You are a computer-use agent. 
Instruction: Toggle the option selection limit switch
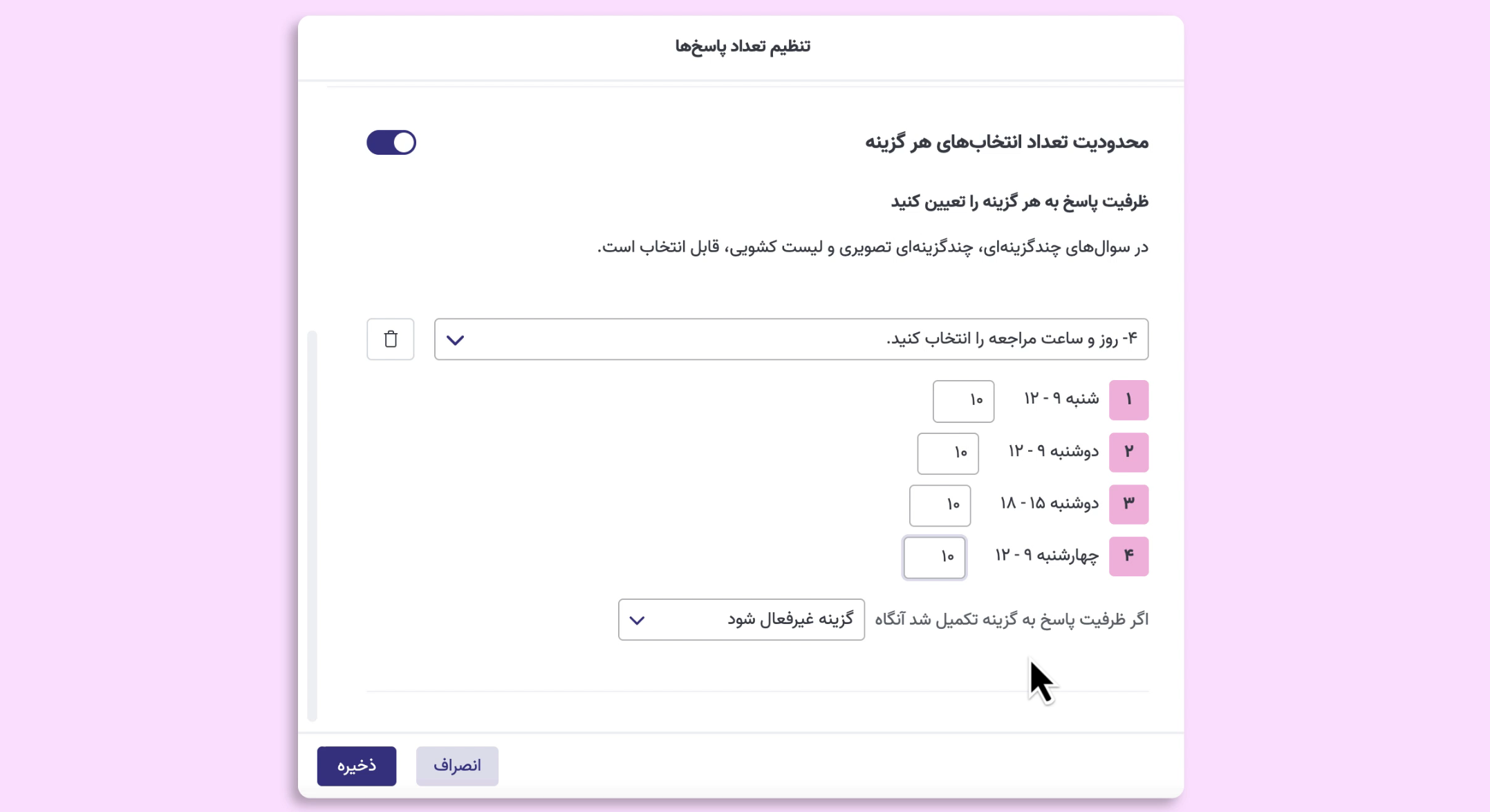tap(391, 142)
